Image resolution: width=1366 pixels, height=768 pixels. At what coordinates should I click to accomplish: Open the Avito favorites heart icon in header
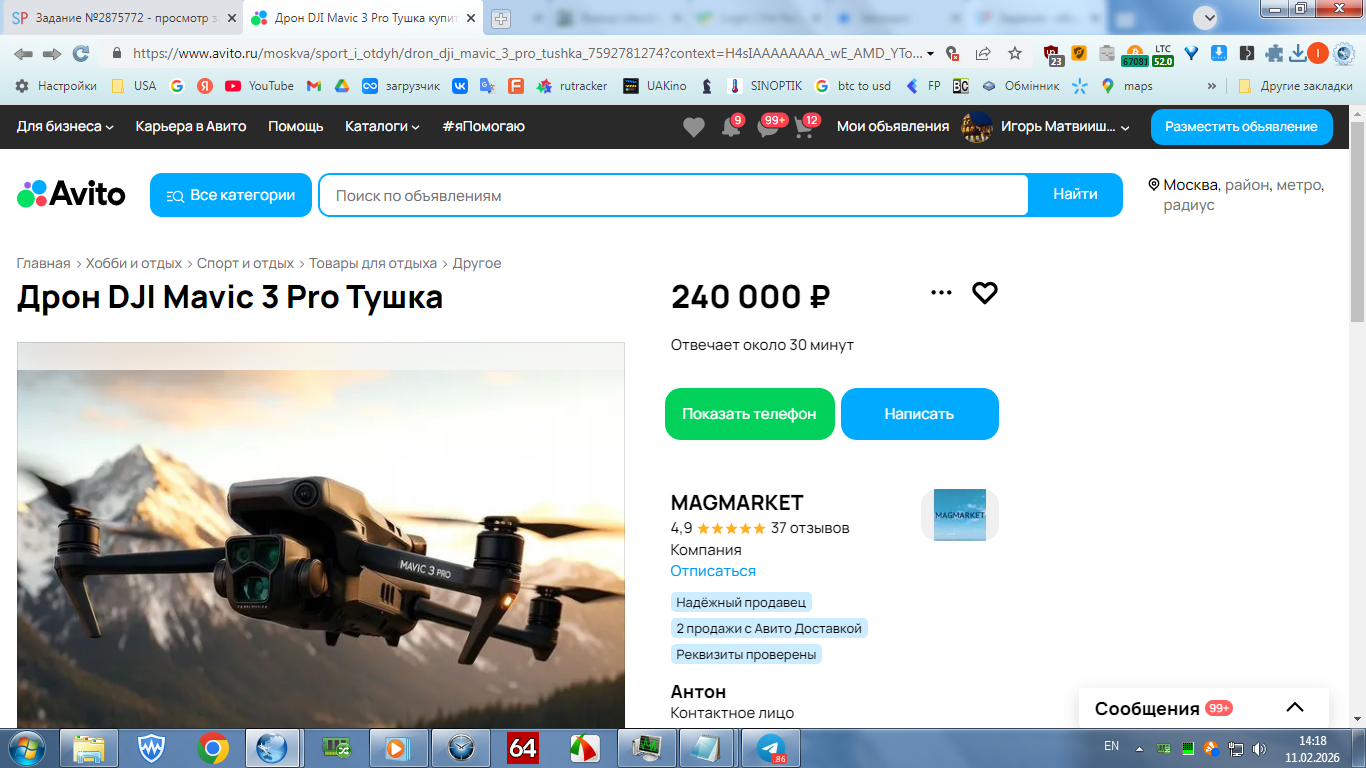[x=694, y=127]
